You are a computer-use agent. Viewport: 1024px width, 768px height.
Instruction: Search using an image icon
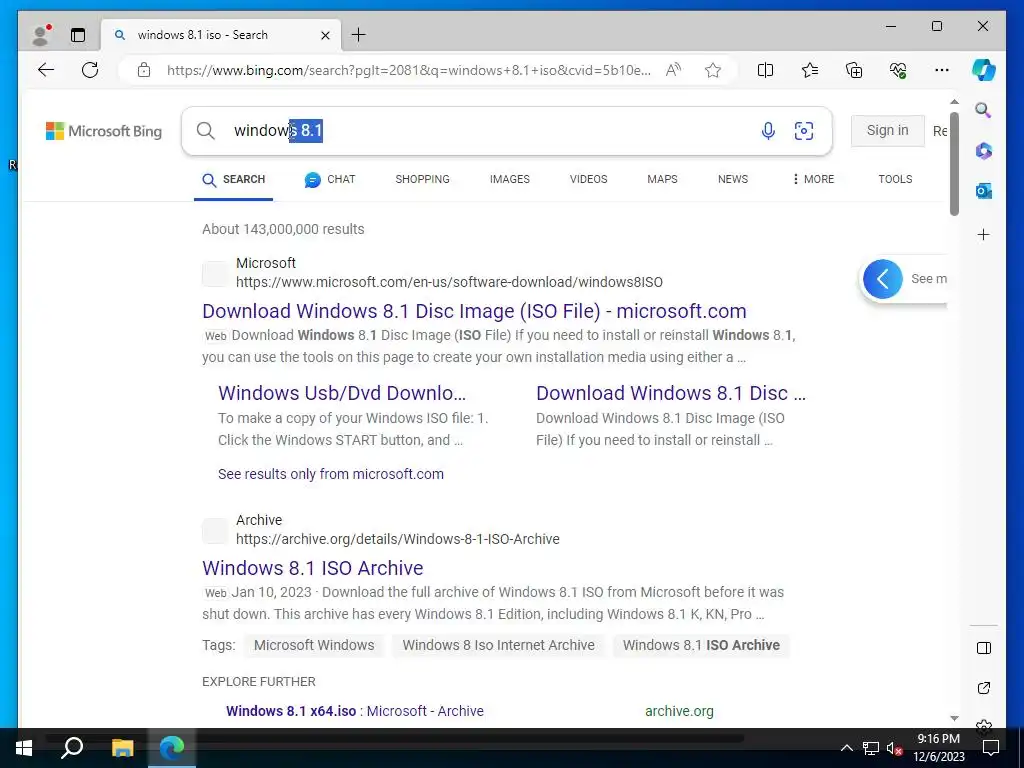[804, 131]
